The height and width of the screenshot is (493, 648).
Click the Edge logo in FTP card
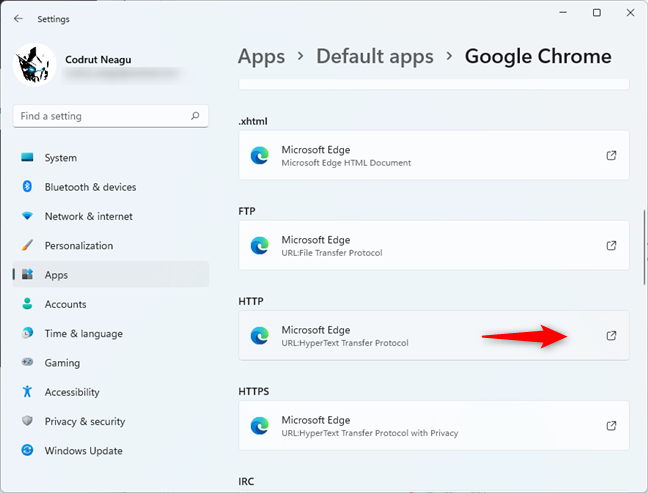pyautogui.click(x=260, y=245)
